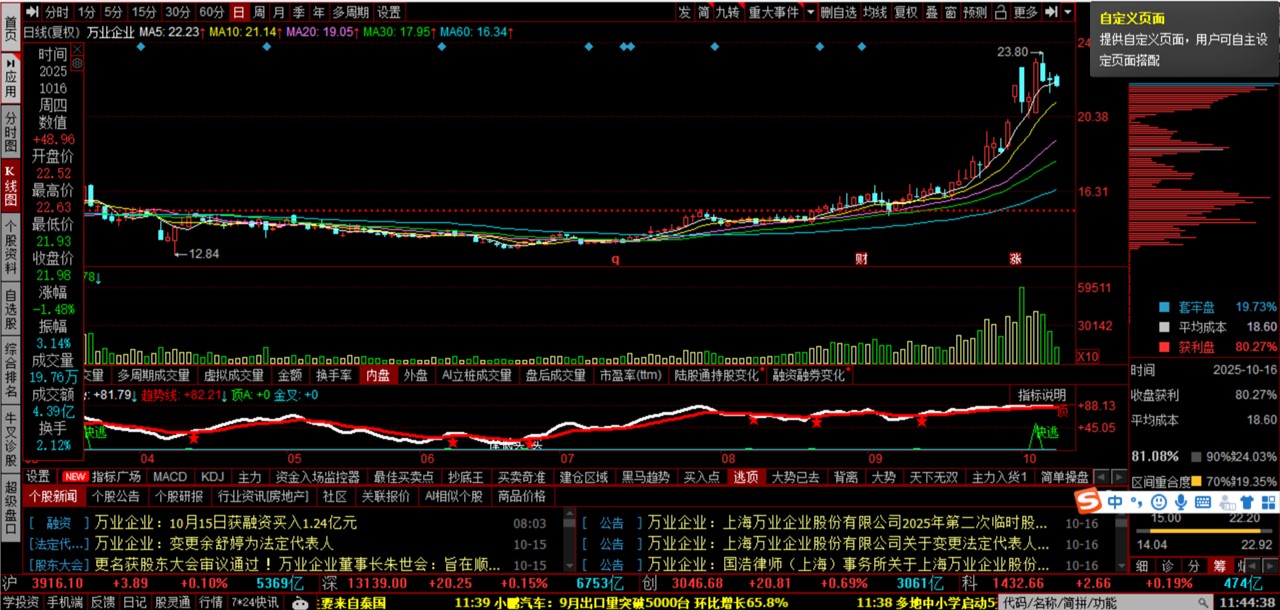Viewport: 1280px width, 610px height.
Task: Open the 预测 forecast tool
Action: (975, 12)
